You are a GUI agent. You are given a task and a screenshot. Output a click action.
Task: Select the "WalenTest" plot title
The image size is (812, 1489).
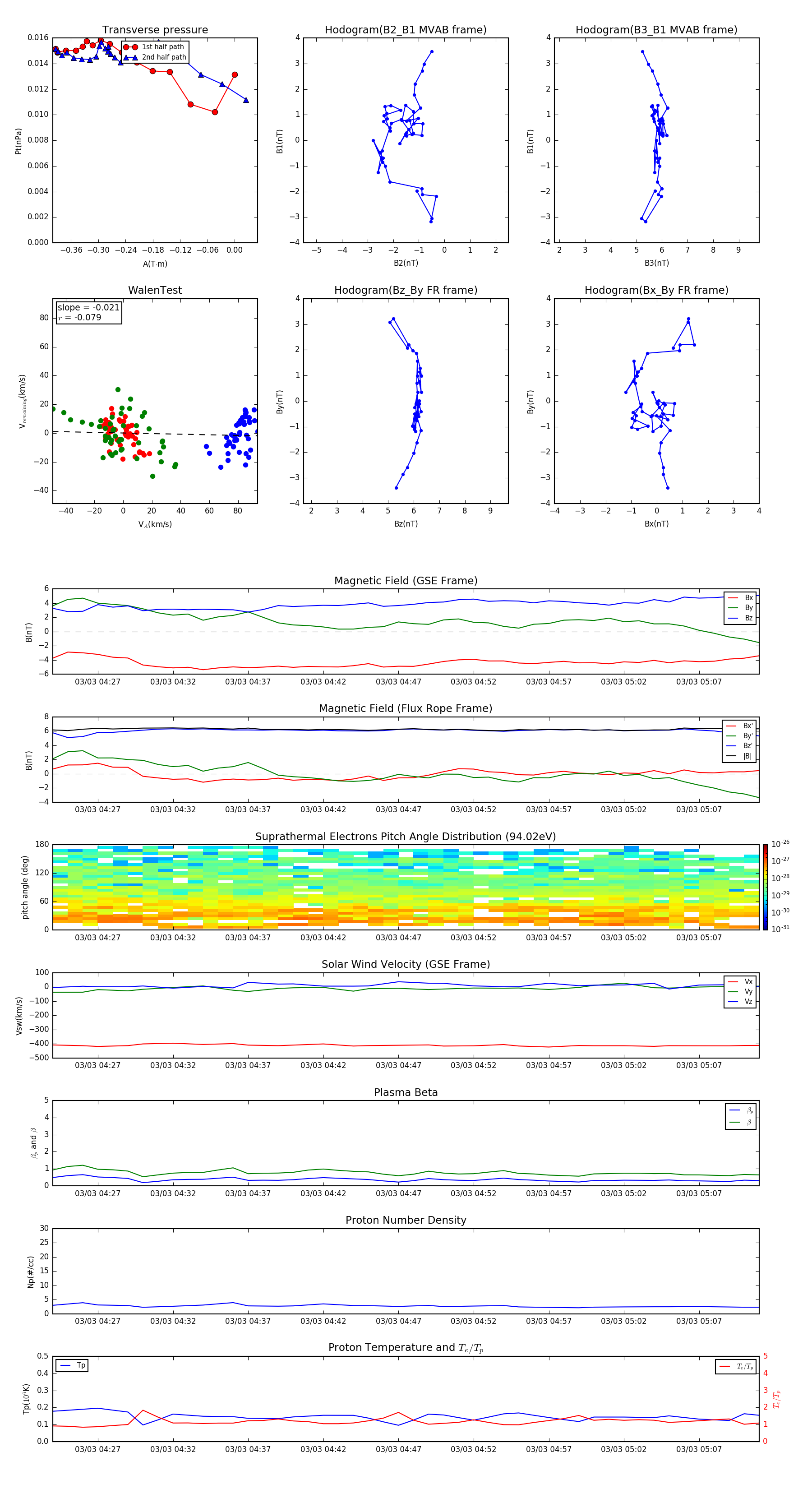(x=155, y=290)
